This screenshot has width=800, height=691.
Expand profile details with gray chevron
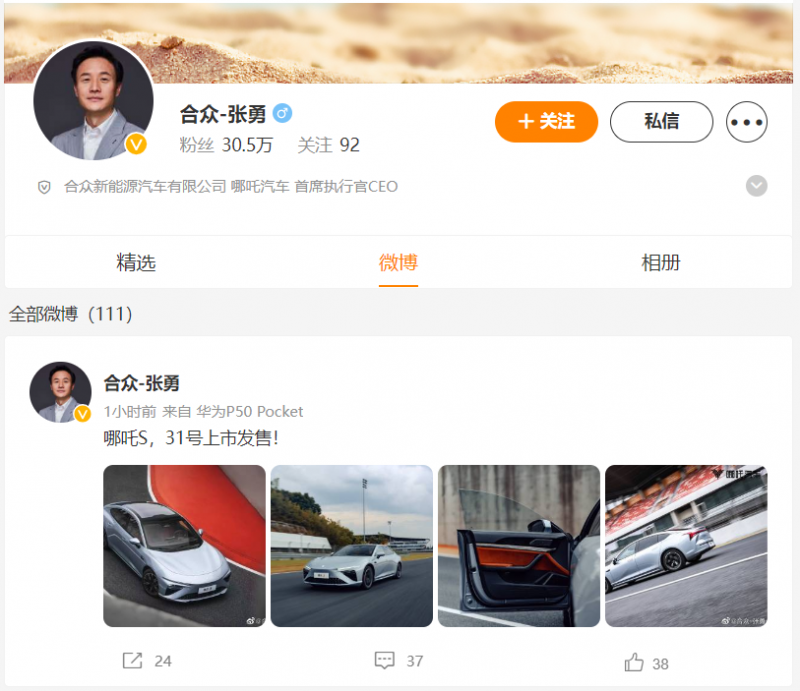tap(756, 186)
